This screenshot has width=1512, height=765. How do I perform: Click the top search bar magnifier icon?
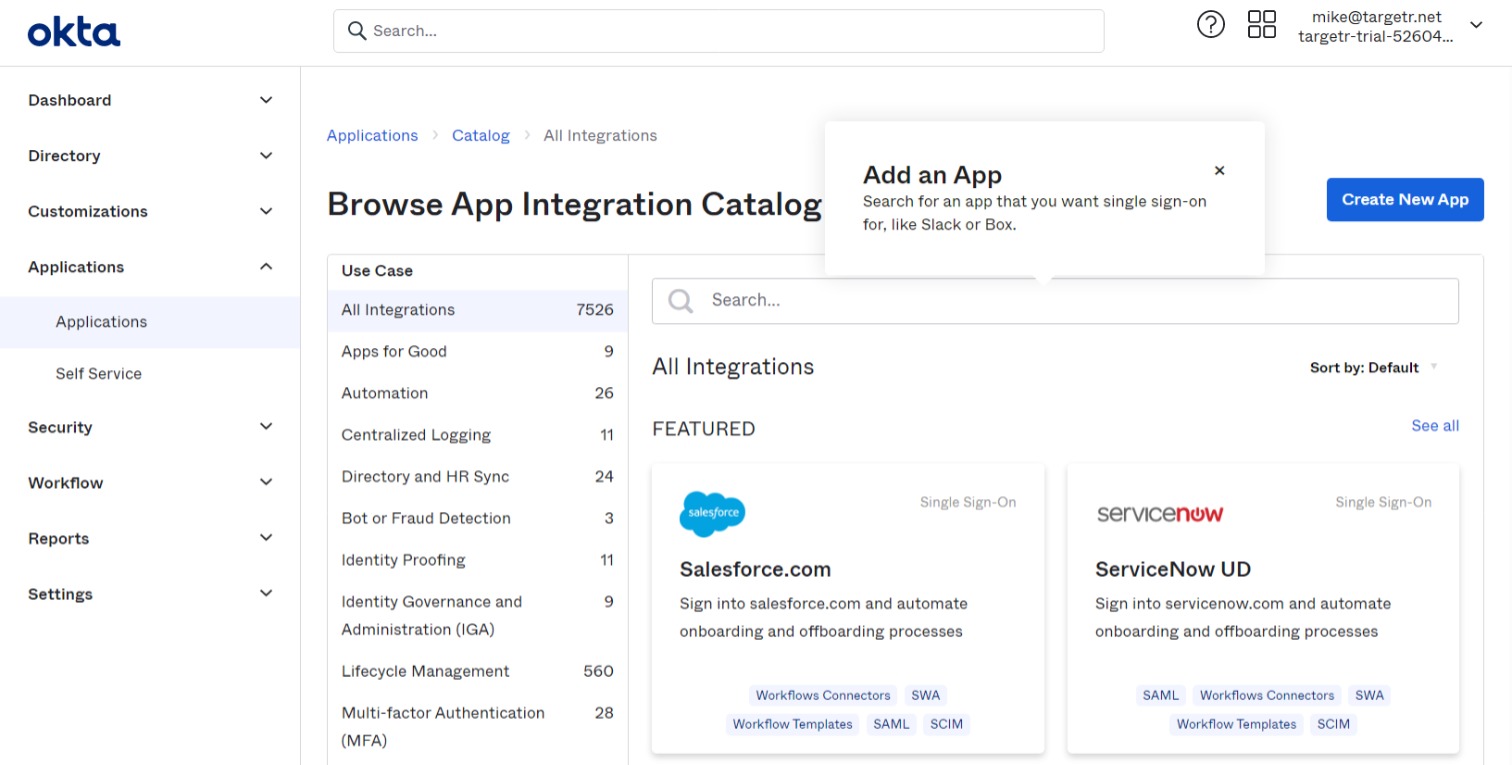click(x=357, y=31)
